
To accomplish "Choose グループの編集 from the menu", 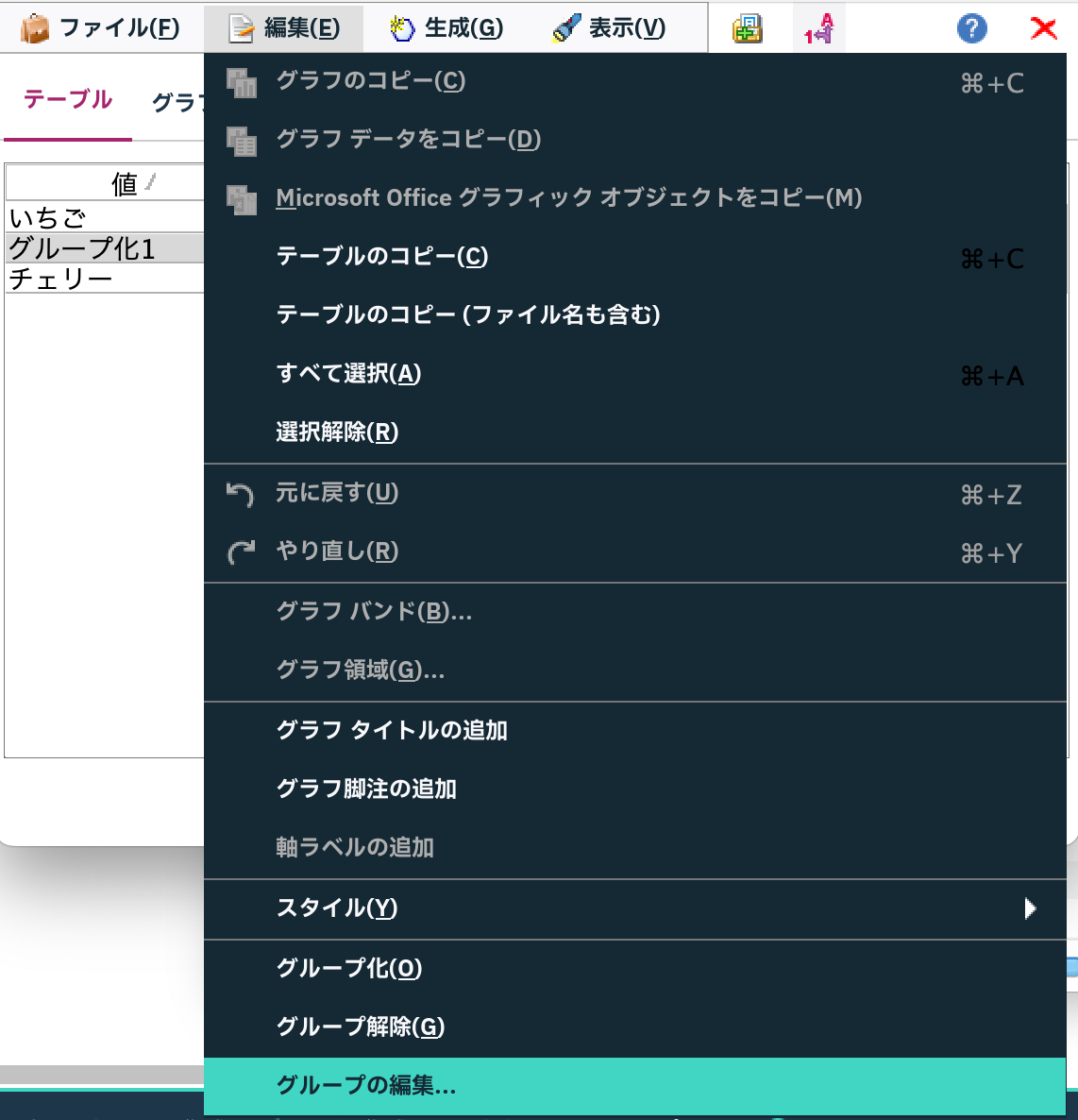I will pos(364,1086).
